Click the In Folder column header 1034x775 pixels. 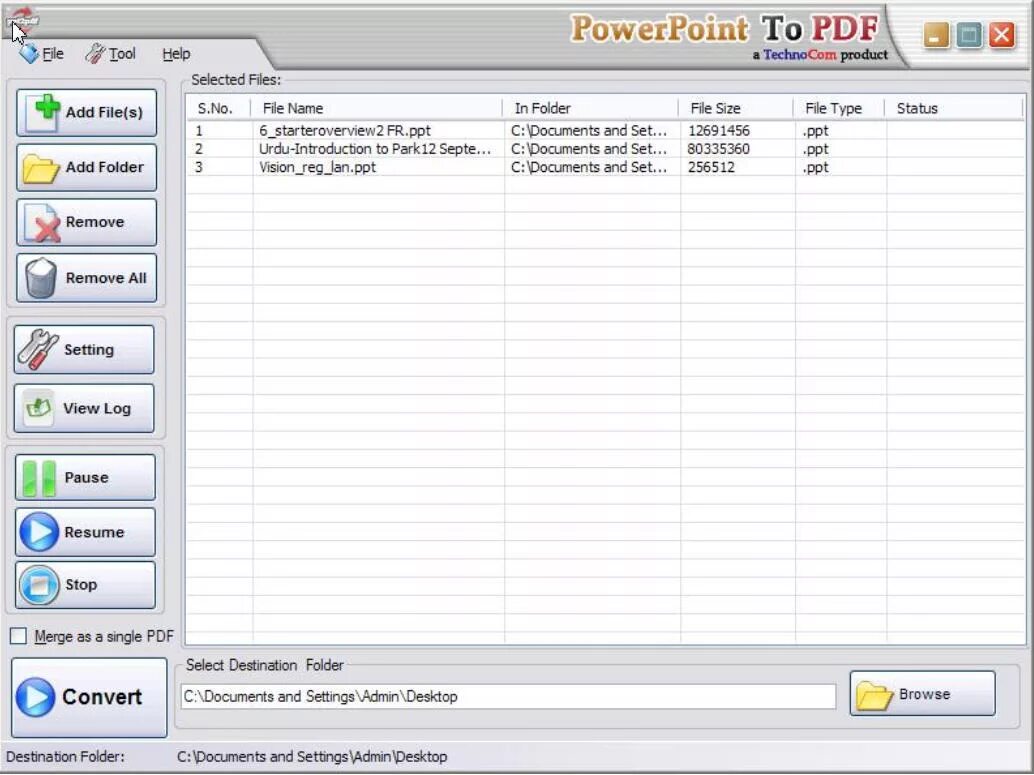tap(590, 108)
